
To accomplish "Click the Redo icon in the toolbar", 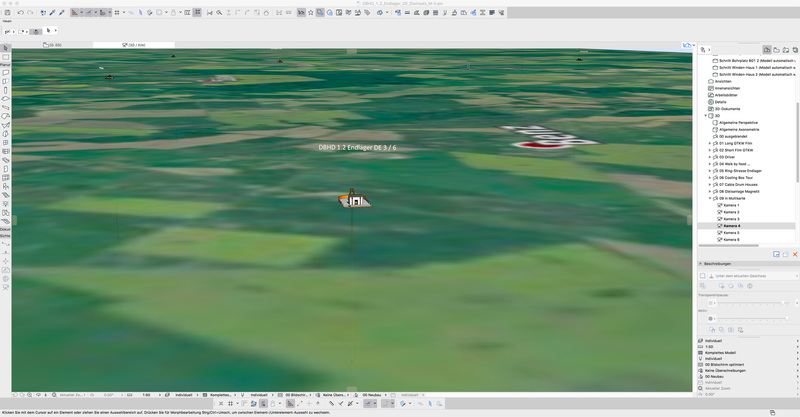I will (x=30, y=13).
